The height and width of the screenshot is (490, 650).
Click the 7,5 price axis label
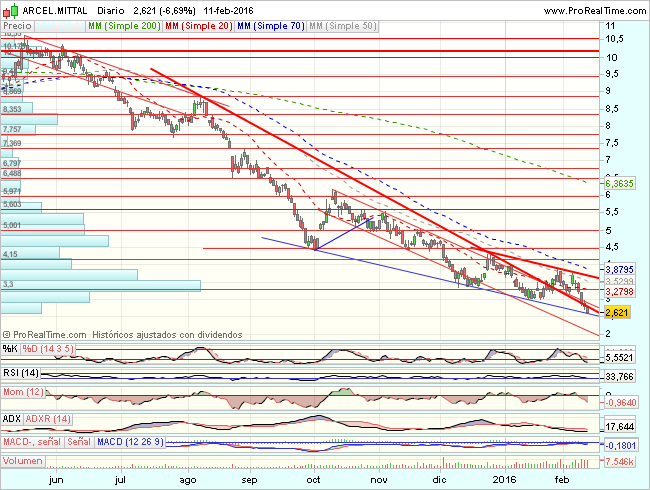(613, 143)
